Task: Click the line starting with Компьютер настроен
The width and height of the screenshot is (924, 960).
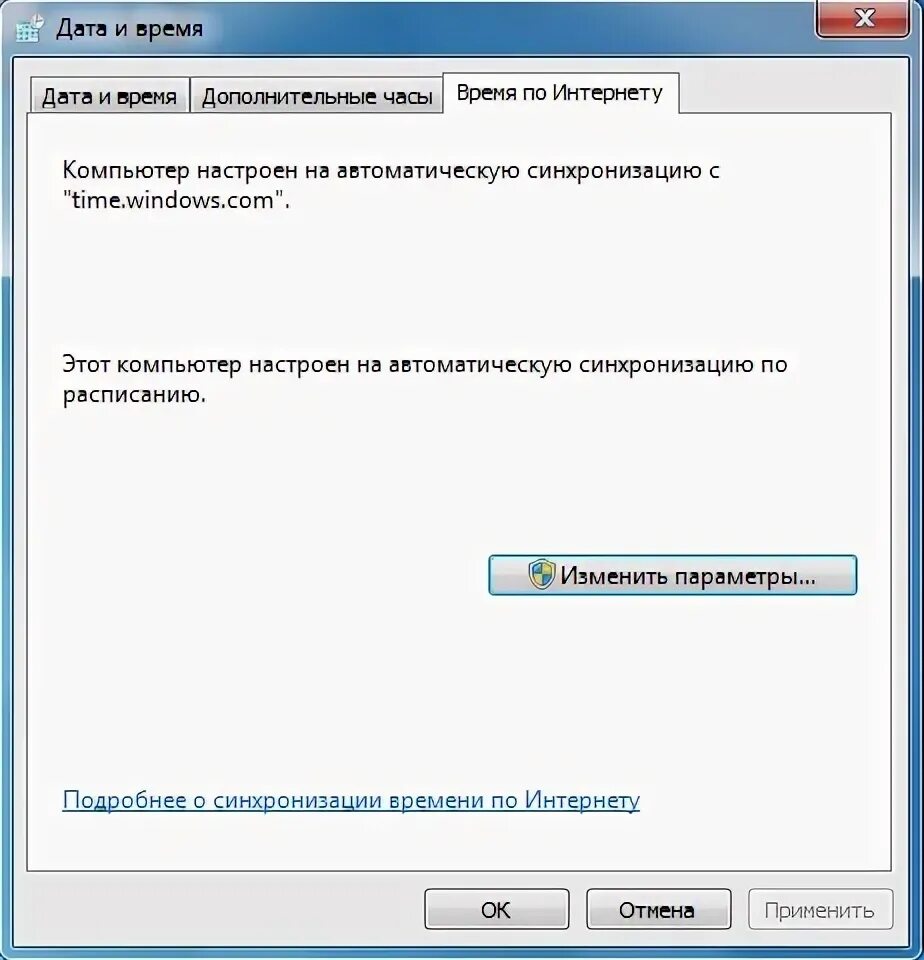Action: point(391,170)
